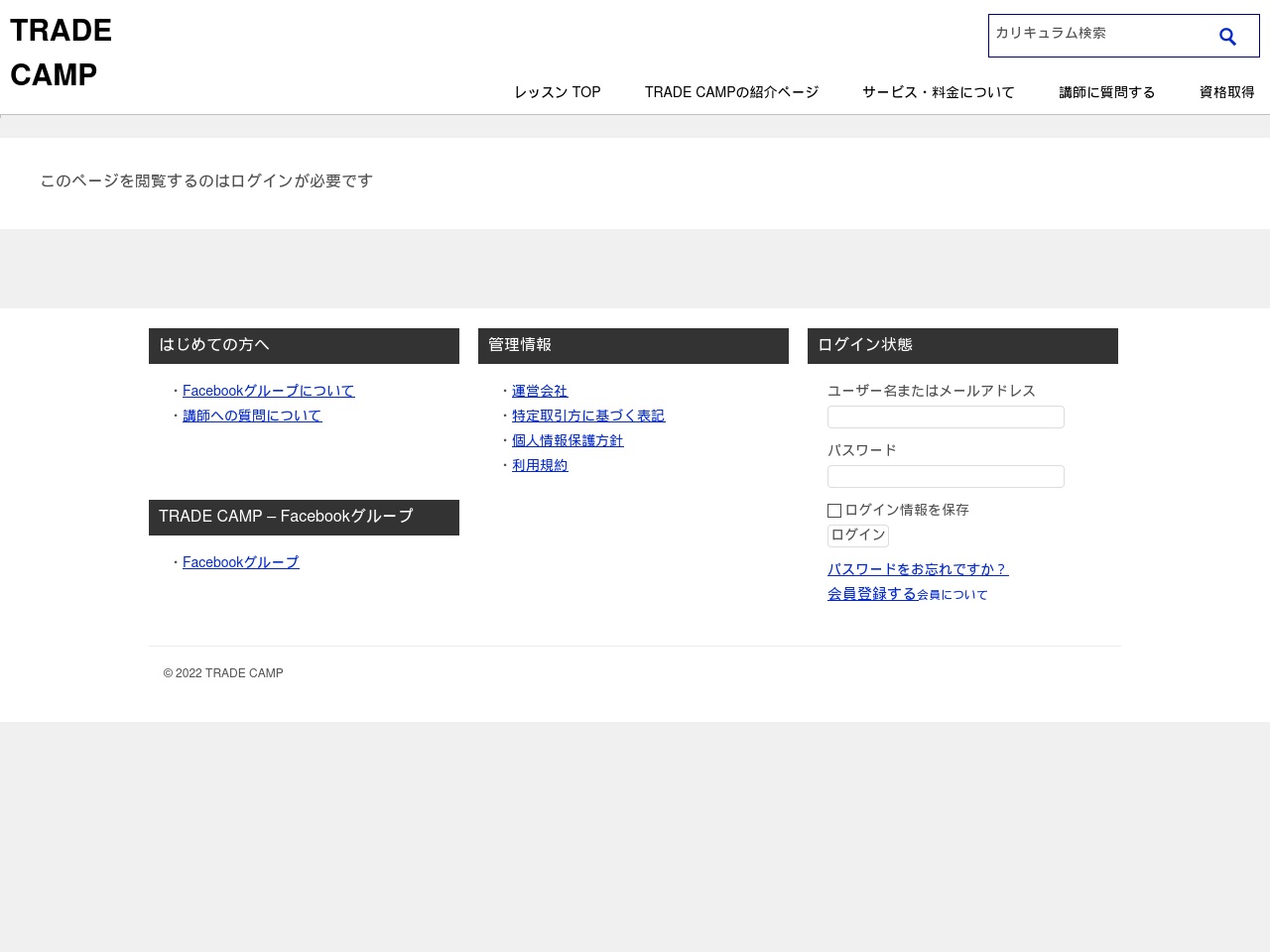Click TRADE CAMP – Facebookグループ heading

[304, 518]
